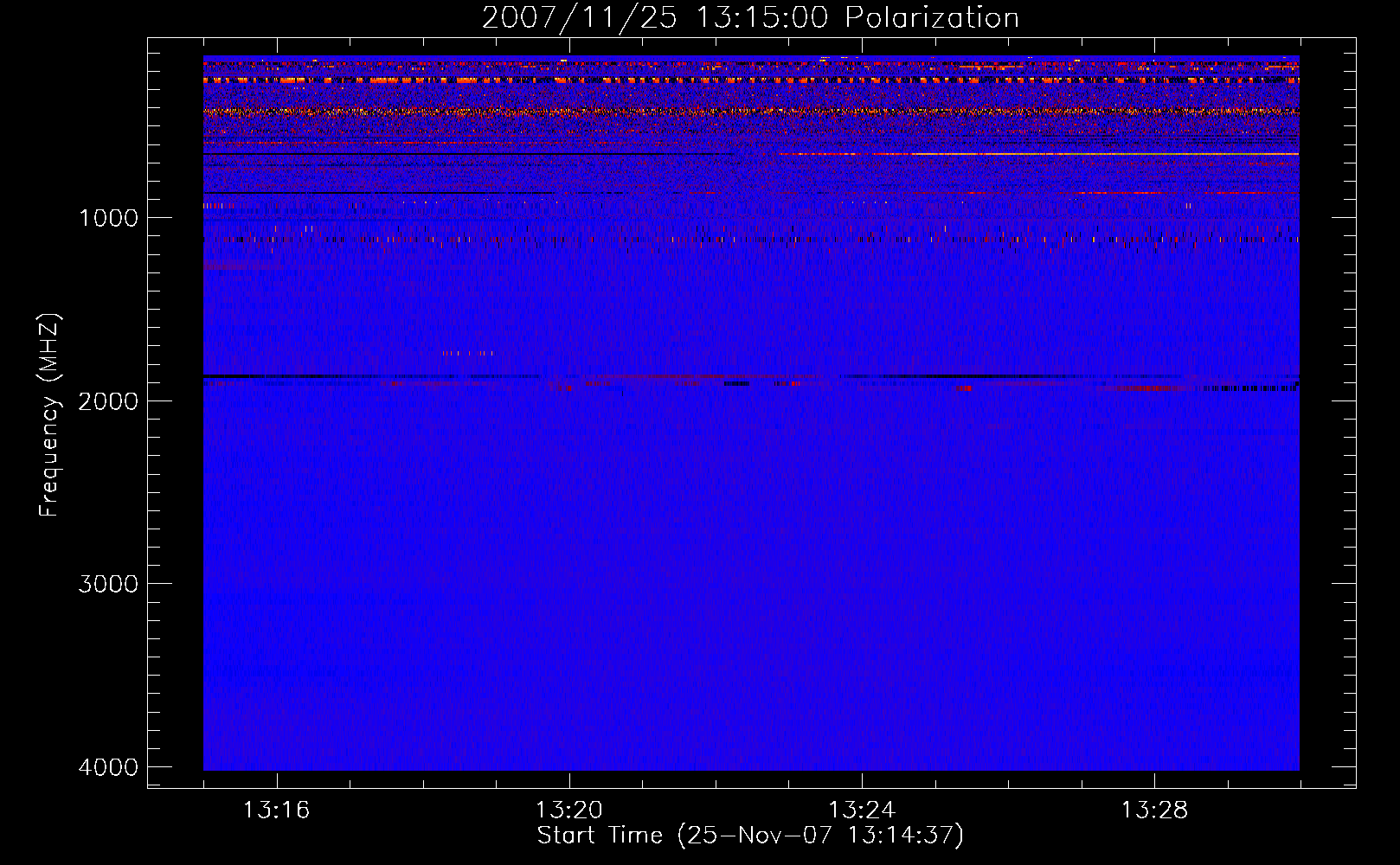This screenshot has height=865, width=1400.
Task: Click the 13:16 time tick label
Action: coord(276,811)
